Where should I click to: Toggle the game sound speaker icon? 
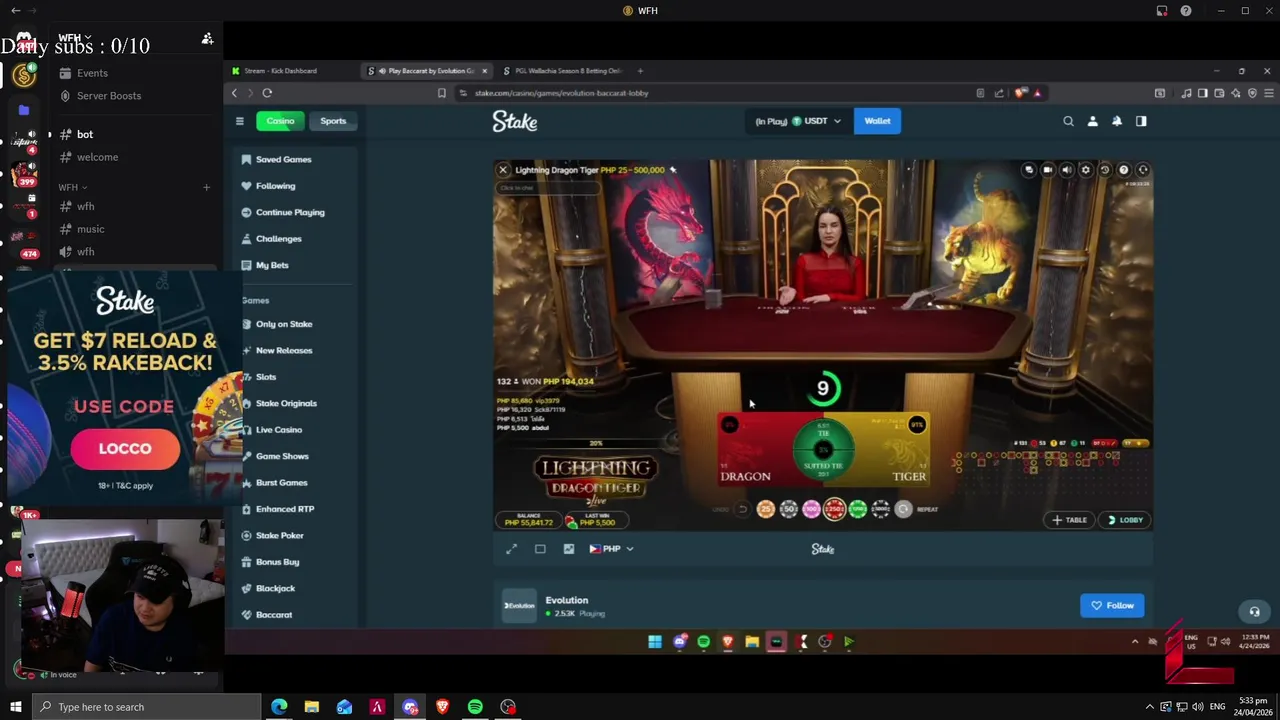pyautogui.click(x=1066, y=170)
